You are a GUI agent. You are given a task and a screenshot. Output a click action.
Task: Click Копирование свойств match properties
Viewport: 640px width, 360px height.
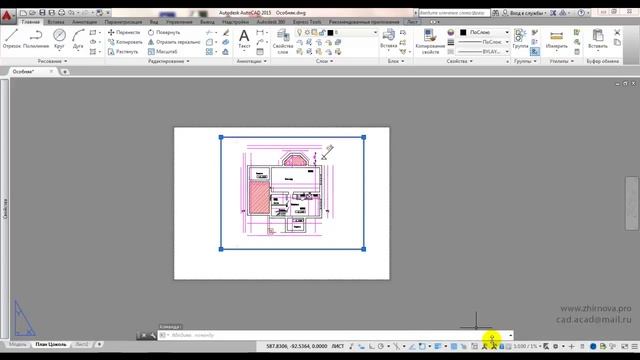[430, 42]
